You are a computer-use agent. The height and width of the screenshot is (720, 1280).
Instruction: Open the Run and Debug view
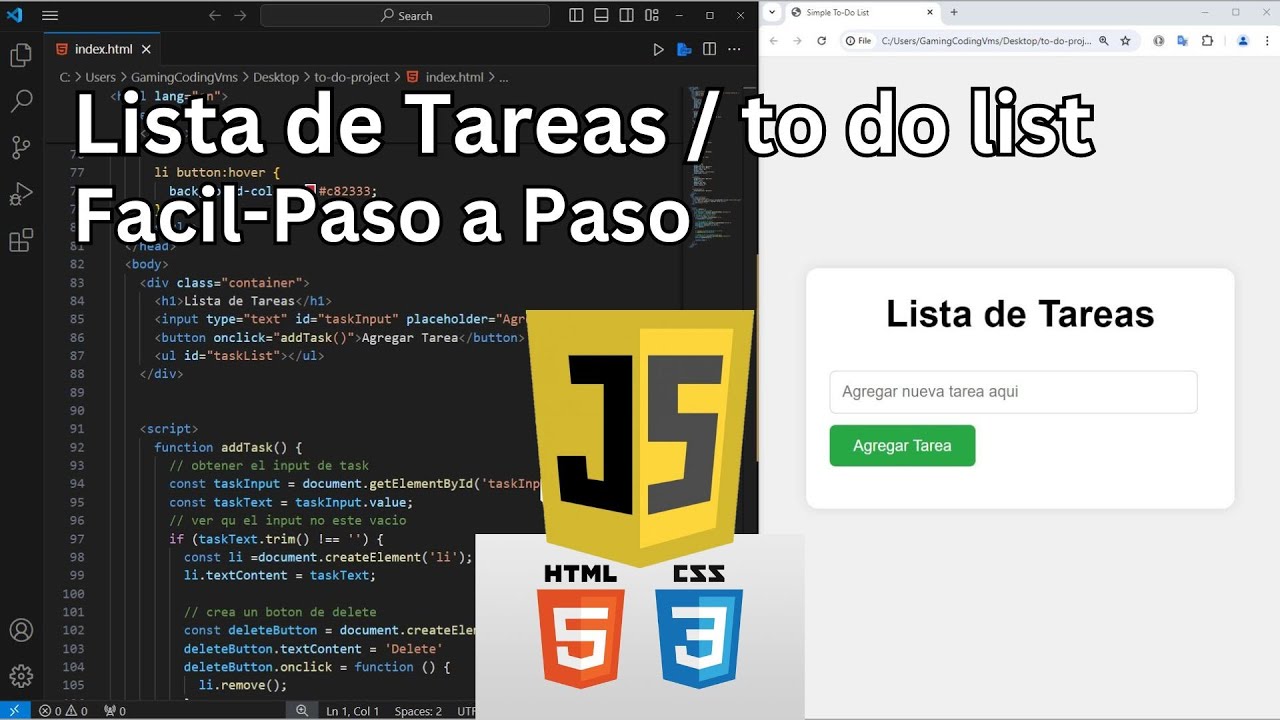pos(21,194)
